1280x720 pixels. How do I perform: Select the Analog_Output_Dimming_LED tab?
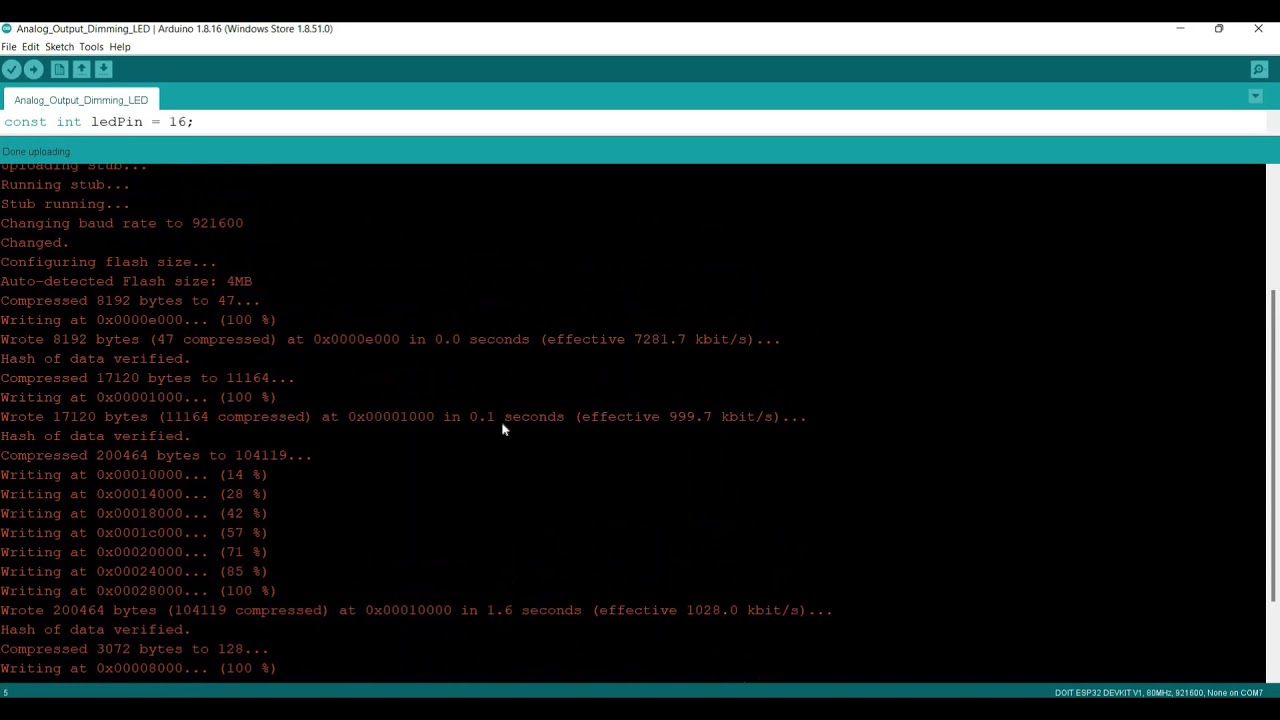click(x=81, y=100)
